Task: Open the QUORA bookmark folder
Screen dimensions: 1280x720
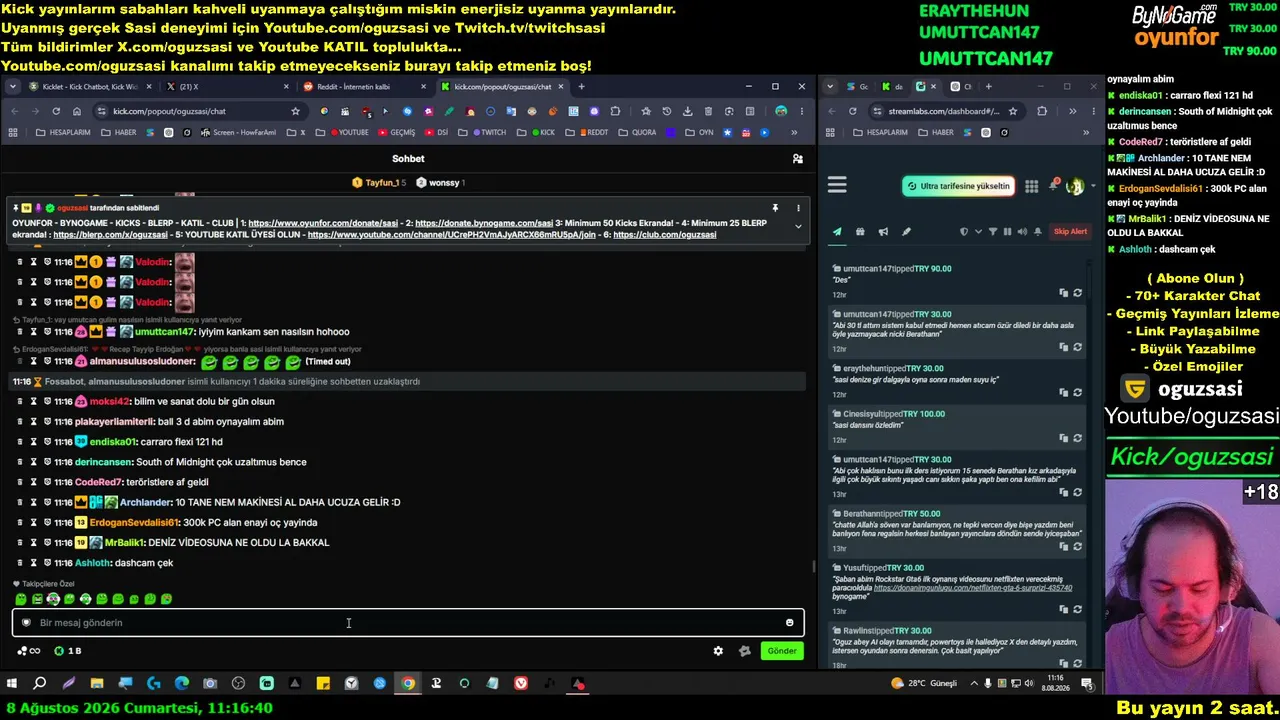Action: (x=637, y=132)
